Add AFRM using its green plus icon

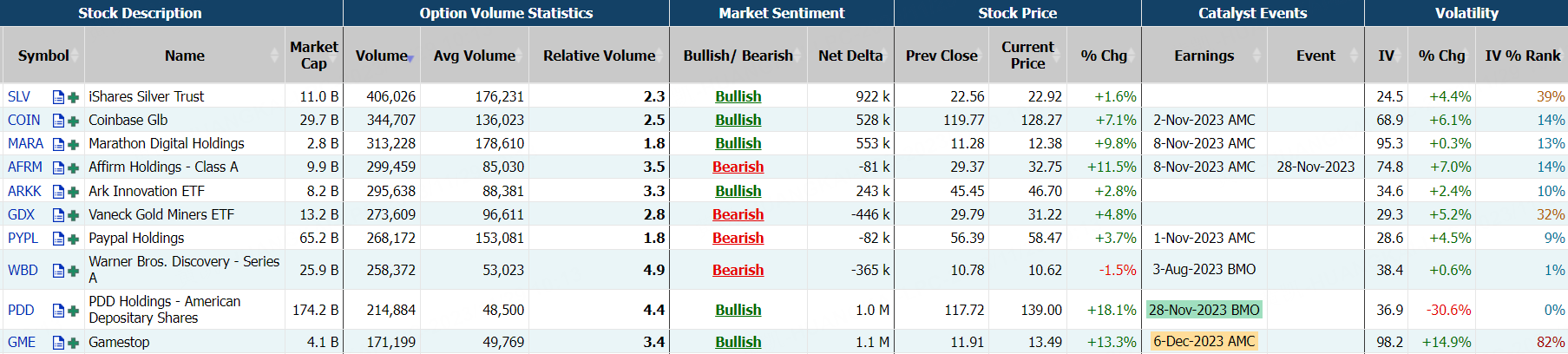tap(73, 167)
